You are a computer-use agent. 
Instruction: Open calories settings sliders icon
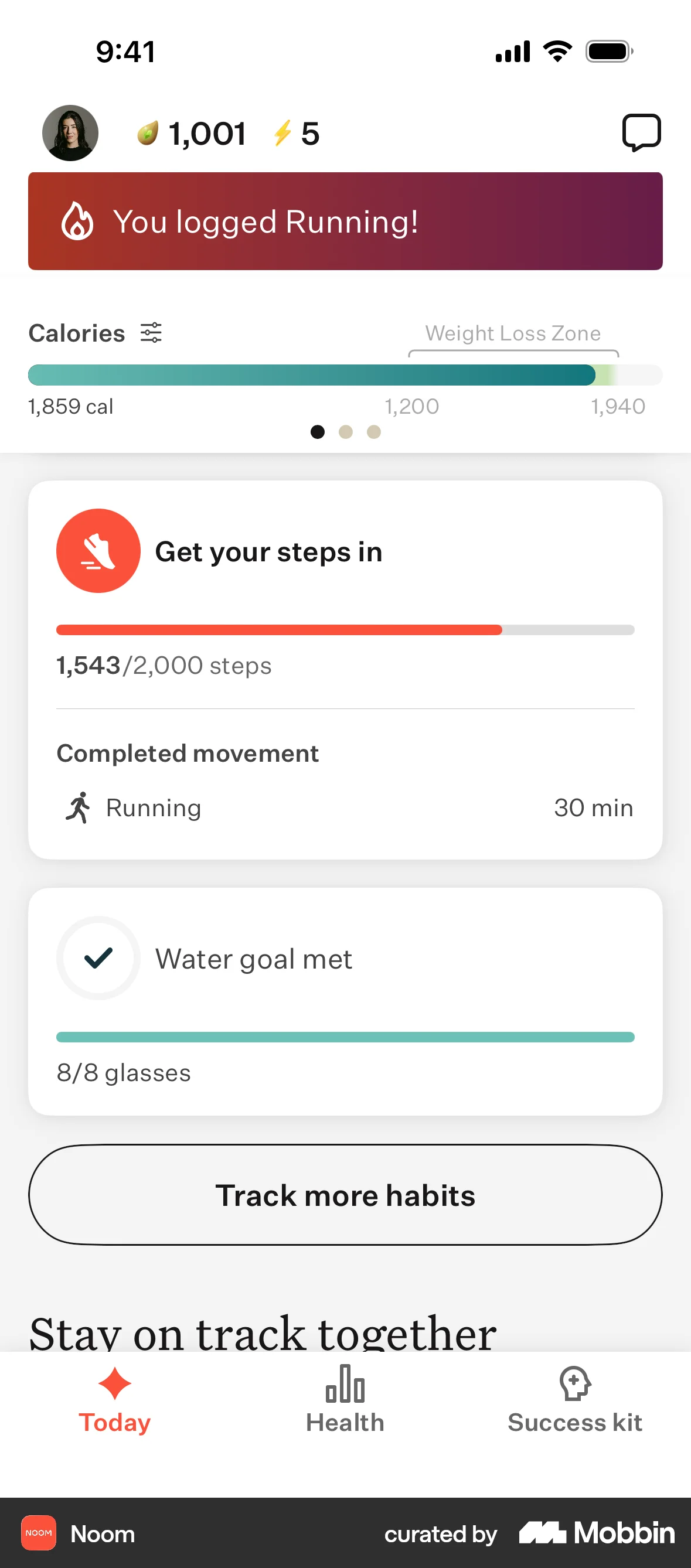point(151,332)
